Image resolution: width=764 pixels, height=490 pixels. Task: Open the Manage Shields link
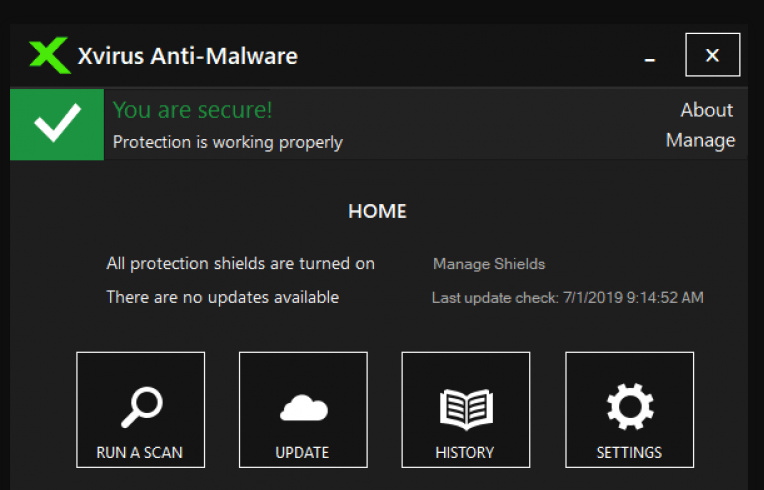[x=489, y=264]
